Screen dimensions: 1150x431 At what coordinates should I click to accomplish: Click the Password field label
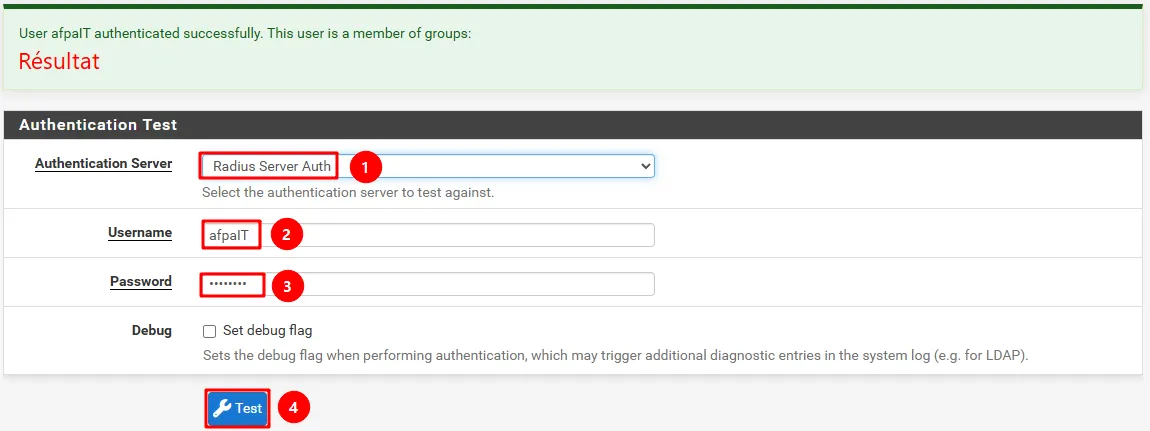[141, 281]
